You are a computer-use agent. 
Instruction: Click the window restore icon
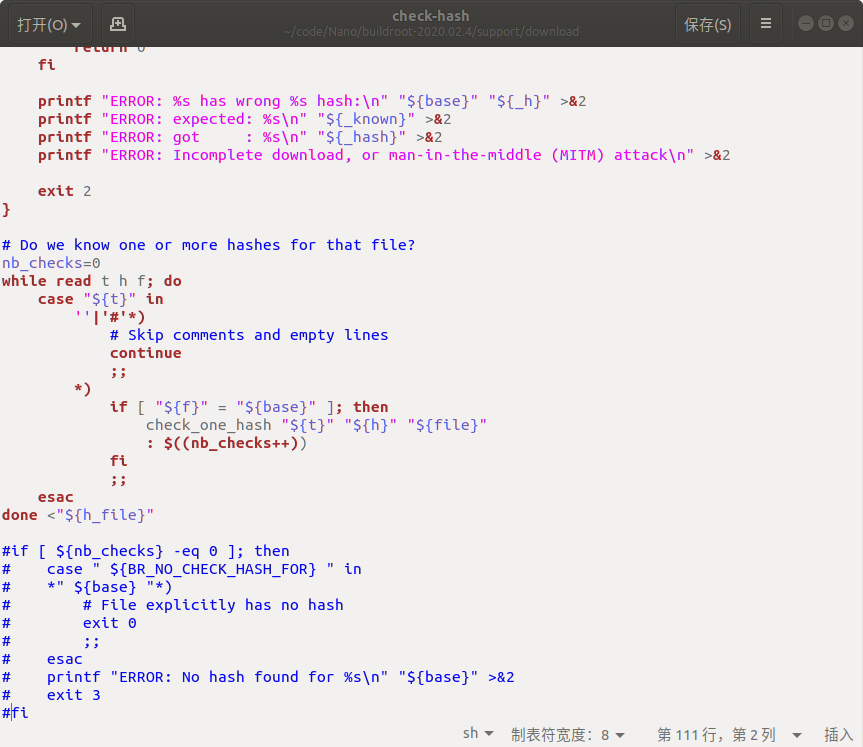(824, 21)
